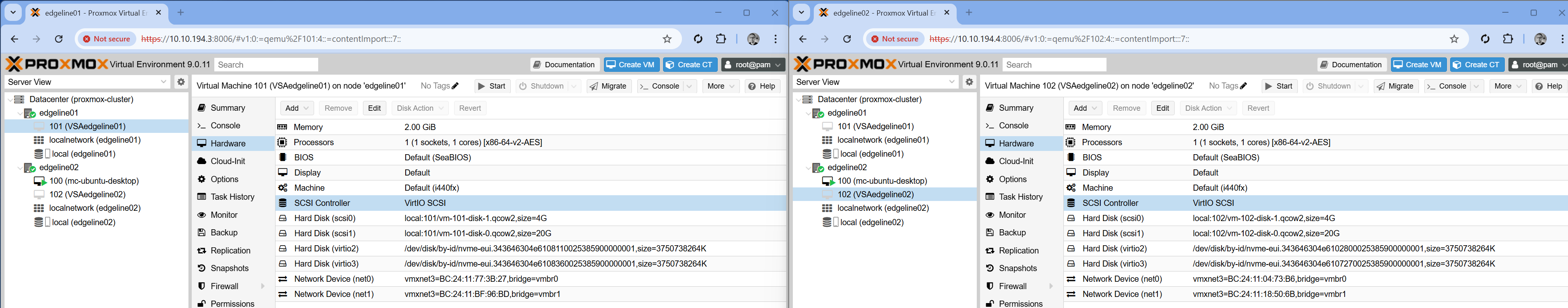
Task: Open extensions puzzle icon in edgeline01 browser
Action: coord(721,39)
